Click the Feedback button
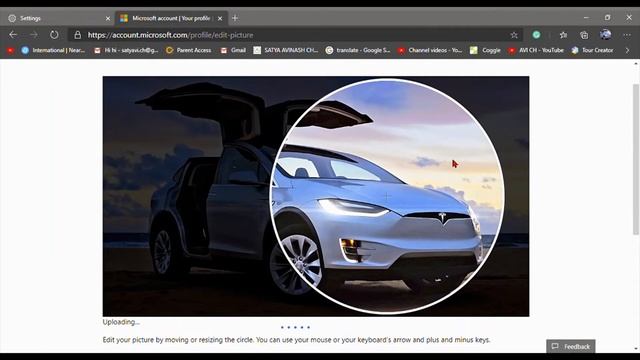Viewport: 640px width, 360px height. click(571, 346)
